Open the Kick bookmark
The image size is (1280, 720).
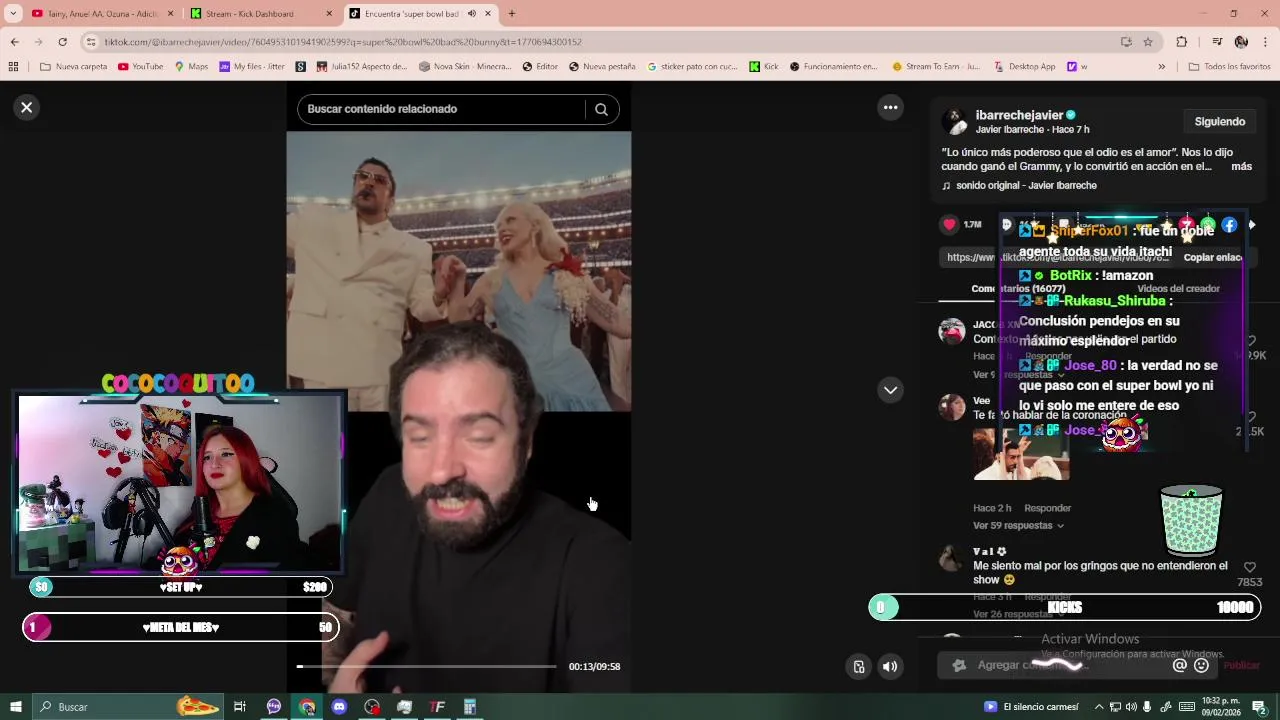[764, 67]
